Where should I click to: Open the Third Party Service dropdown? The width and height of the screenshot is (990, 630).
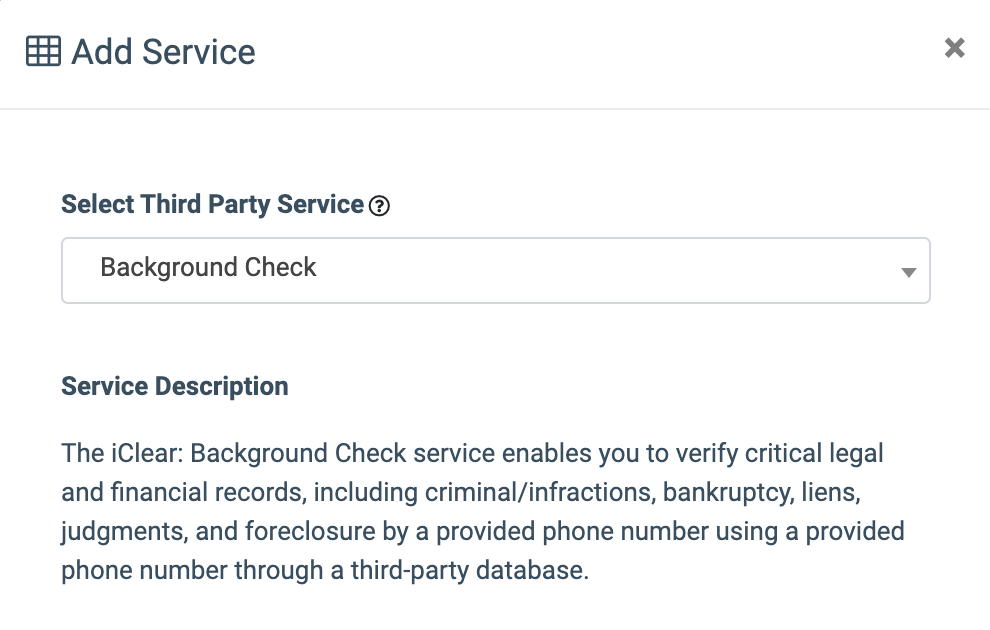click(495, 269)
